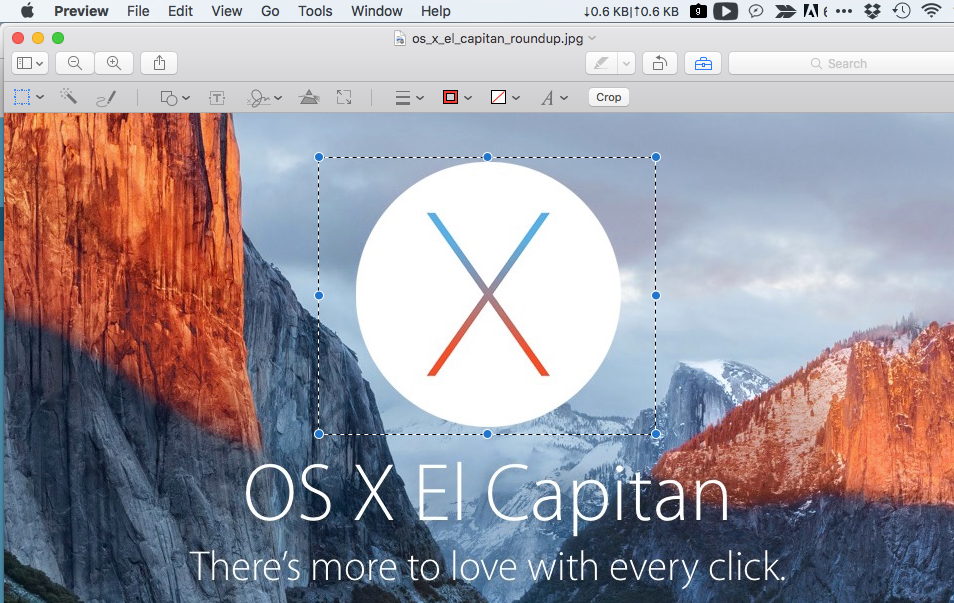Screen dimensions: 954x603
Task: Click the selection's bottom-middle handle
Action: pyautogui.click(x=487, y=434)
